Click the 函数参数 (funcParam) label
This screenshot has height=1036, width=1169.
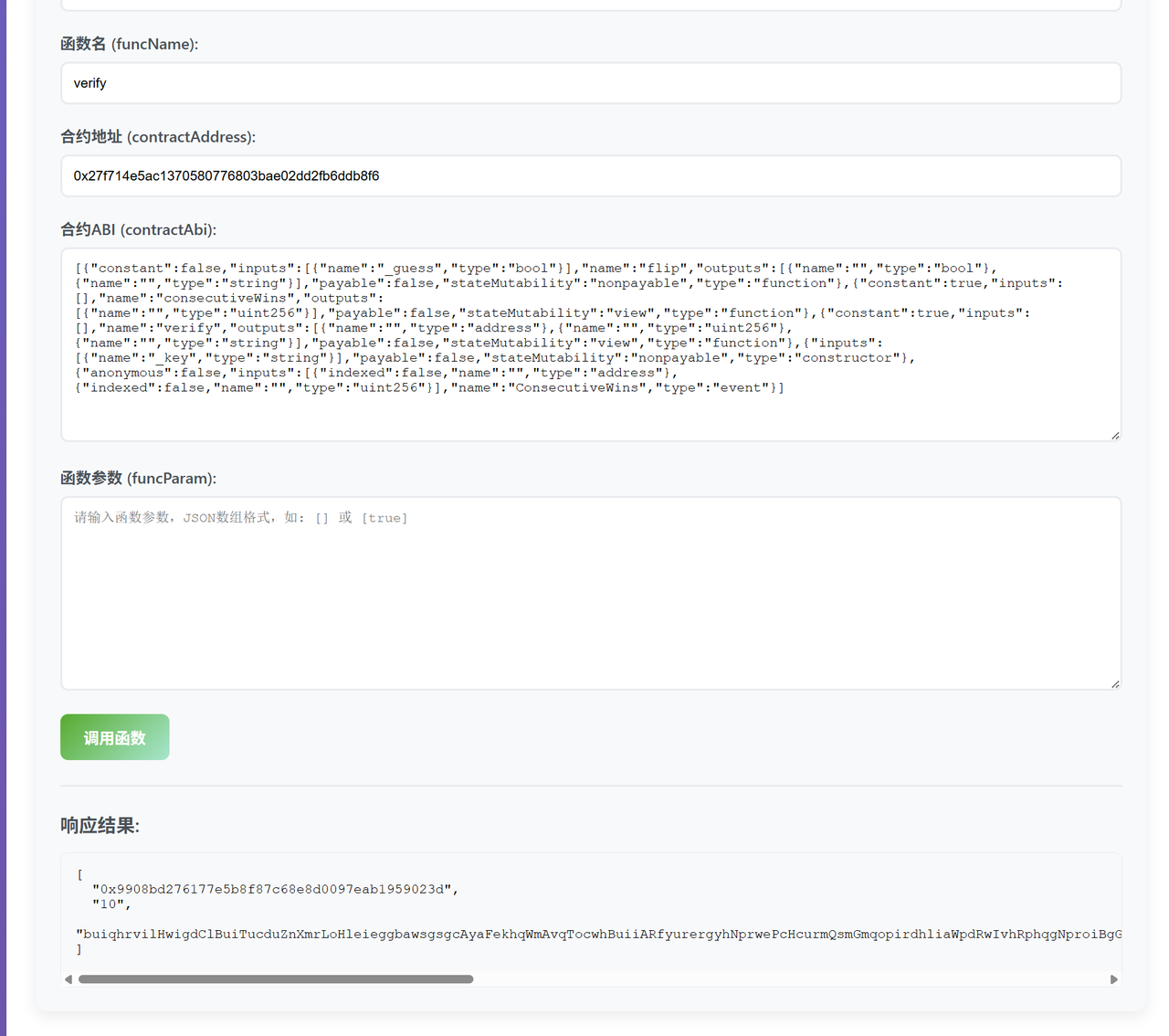pos(138,479)
